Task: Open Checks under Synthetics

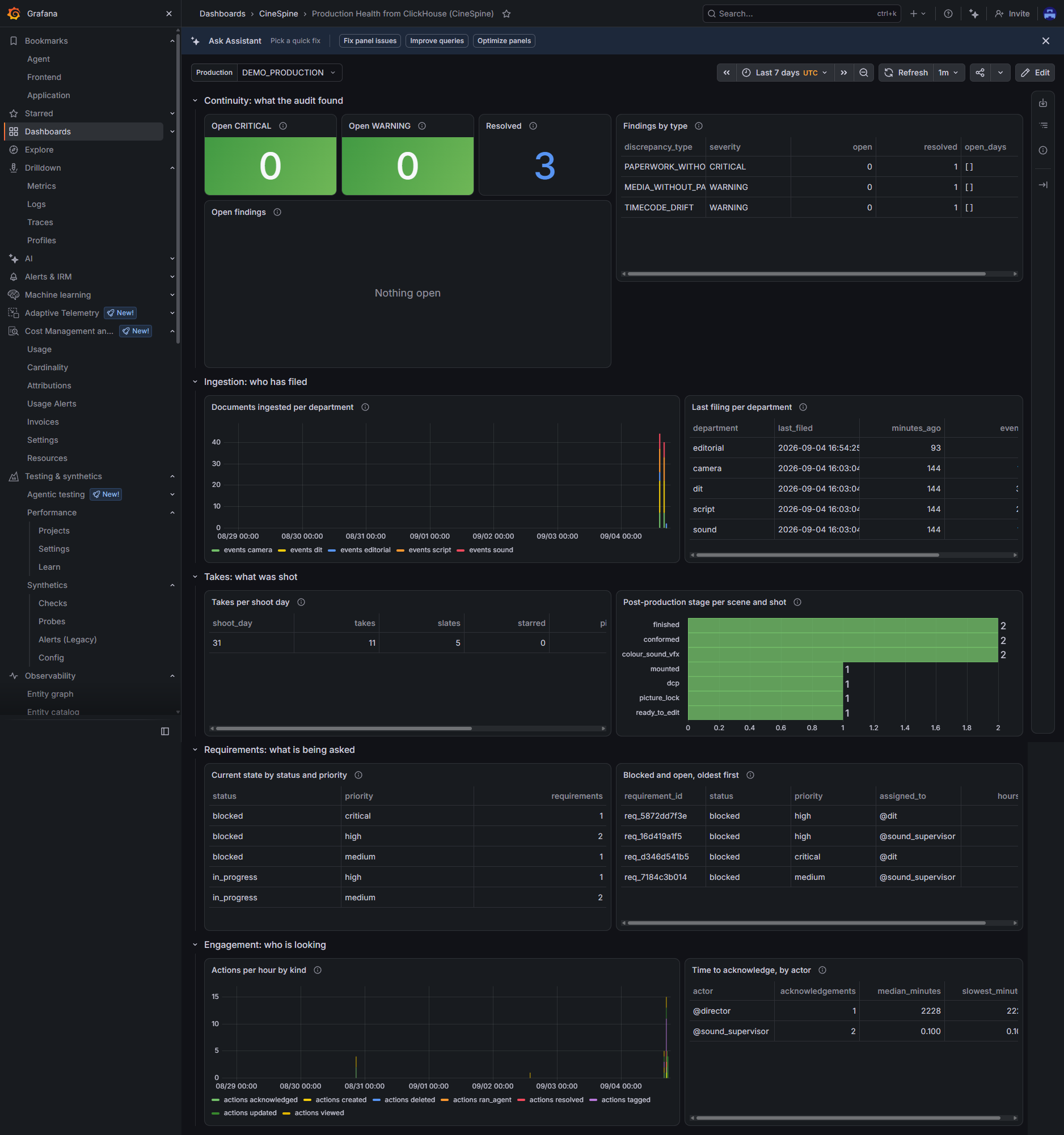Action: [x=53, y=603]
